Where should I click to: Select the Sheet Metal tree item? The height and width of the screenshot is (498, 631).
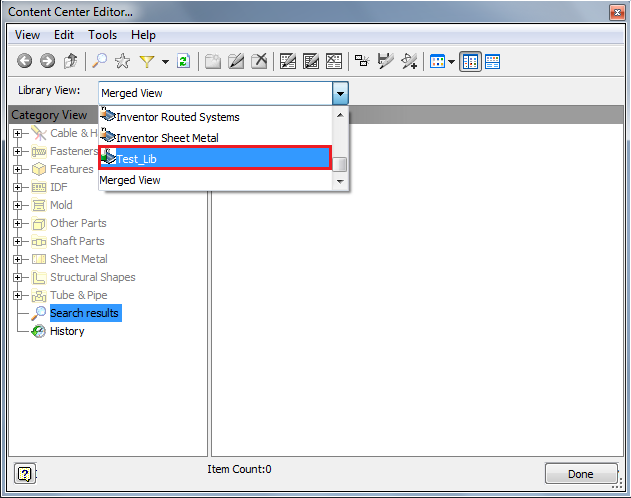pyautogui.click(x=79, y=259)
